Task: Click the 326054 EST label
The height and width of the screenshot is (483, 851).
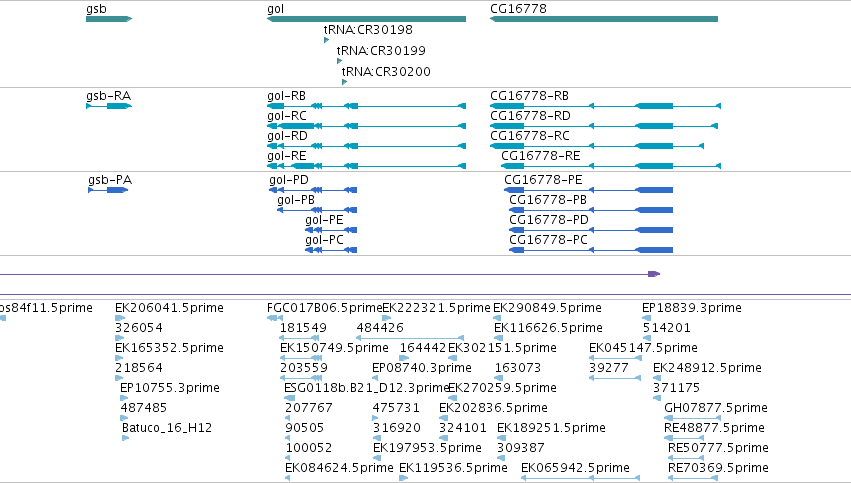Action: (139, 328)
